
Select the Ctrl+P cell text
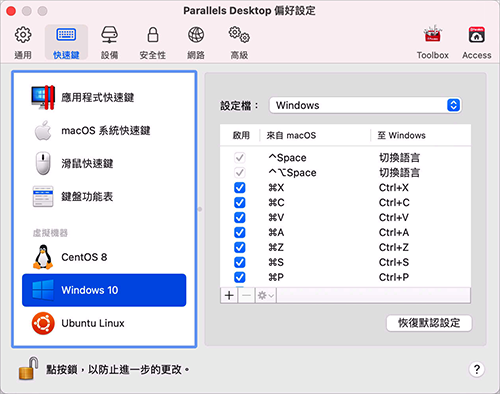coord(394,277)
